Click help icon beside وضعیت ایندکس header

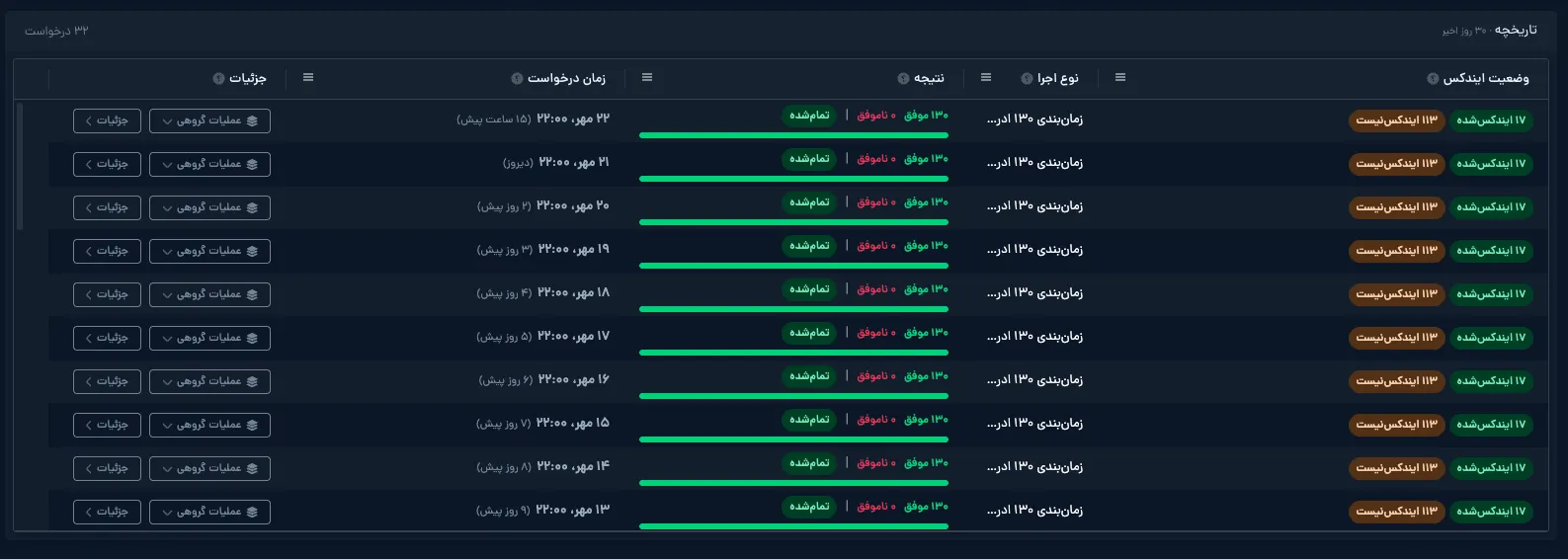(1433, 79)
